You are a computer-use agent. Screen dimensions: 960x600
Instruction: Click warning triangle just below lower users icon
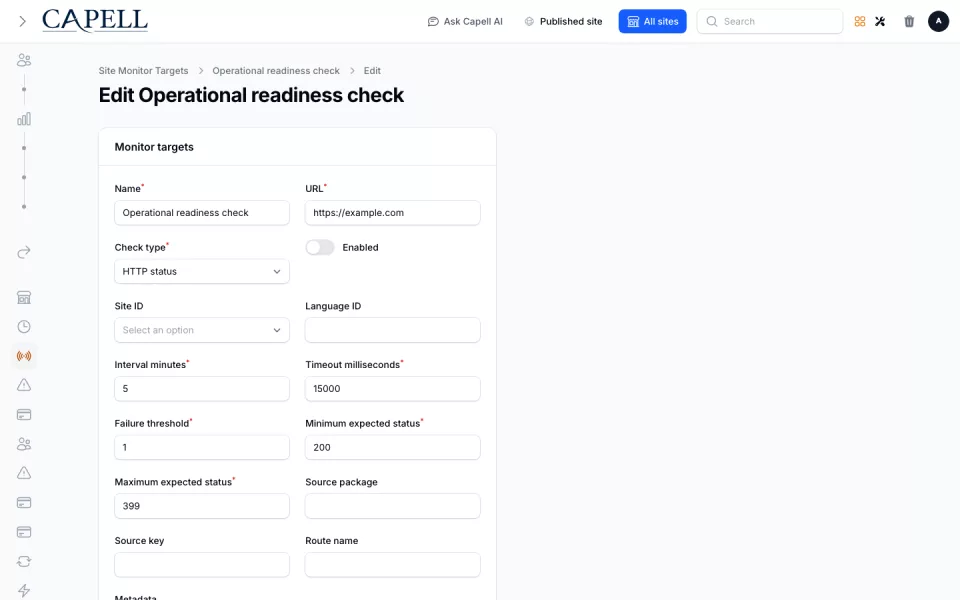[x=24, y=473]
